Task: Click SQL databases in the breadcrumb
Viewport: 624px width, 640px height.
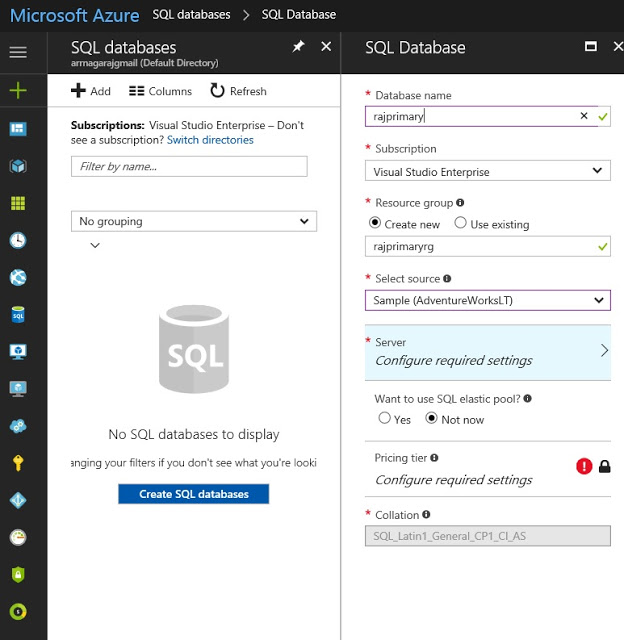Action: [191, 15]
